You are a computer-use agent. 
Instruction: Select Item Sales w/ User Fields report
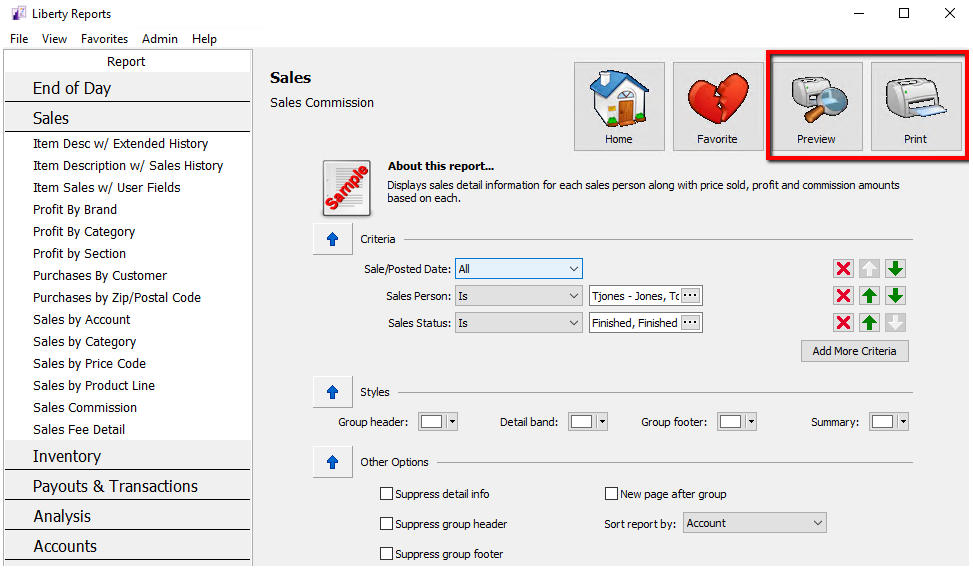[x=107, y=187]
